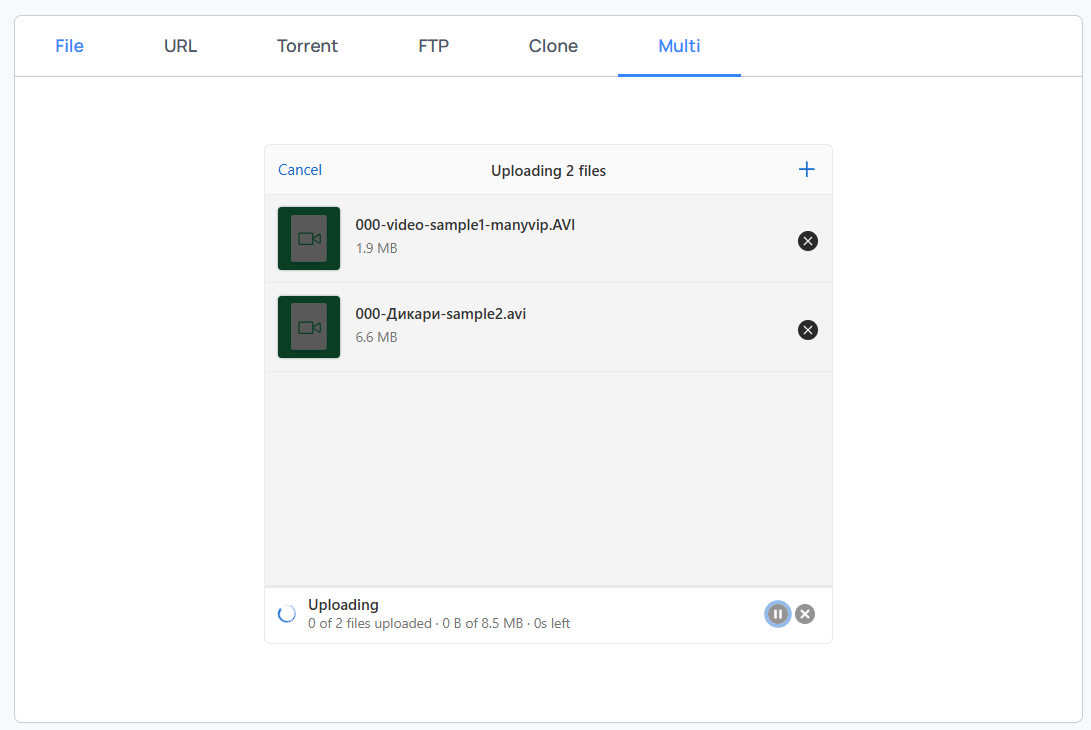Cancel the entire upload batch

pyautogui.click(x=299, y=169)
